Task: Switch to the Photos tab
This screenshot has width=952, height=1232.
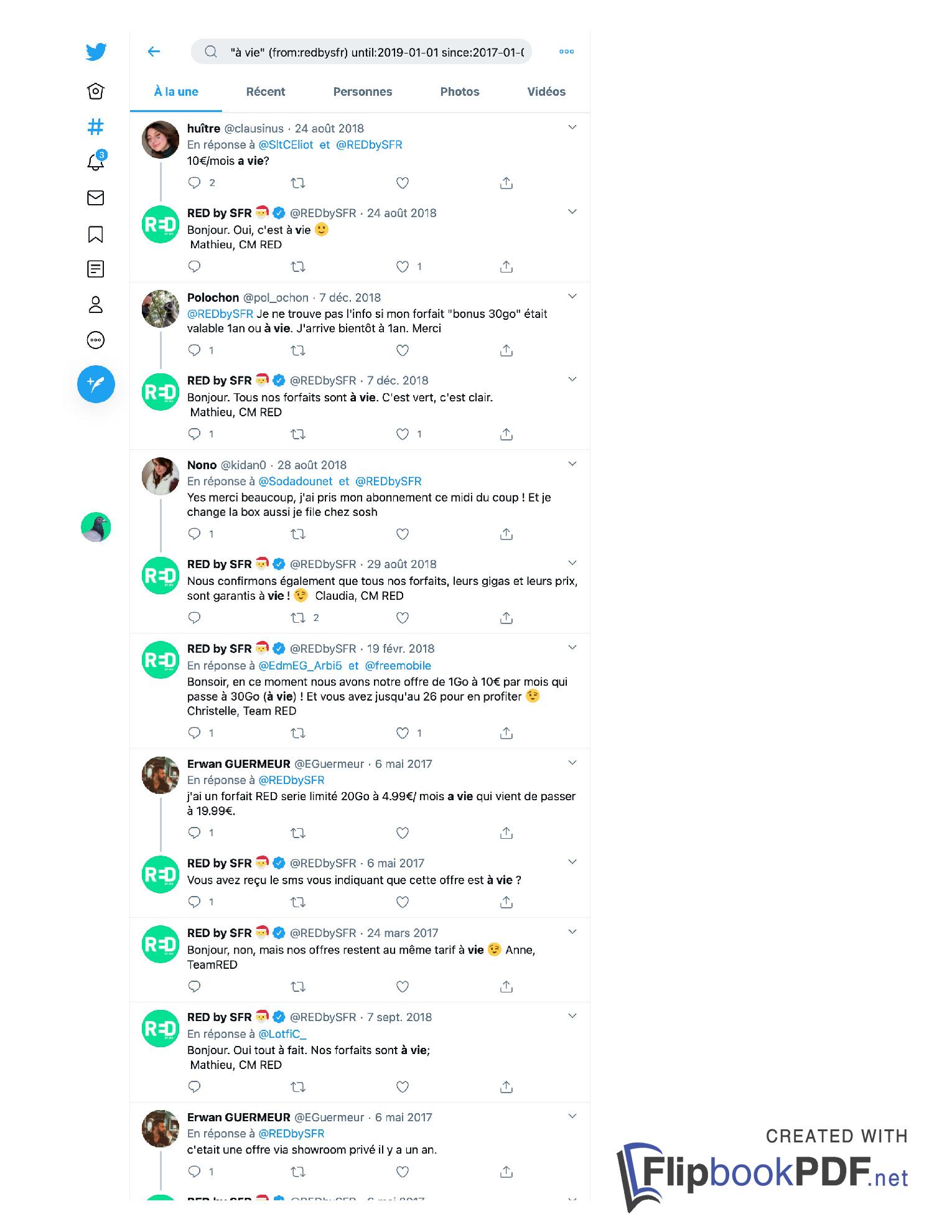Action: tap(460, 92)
